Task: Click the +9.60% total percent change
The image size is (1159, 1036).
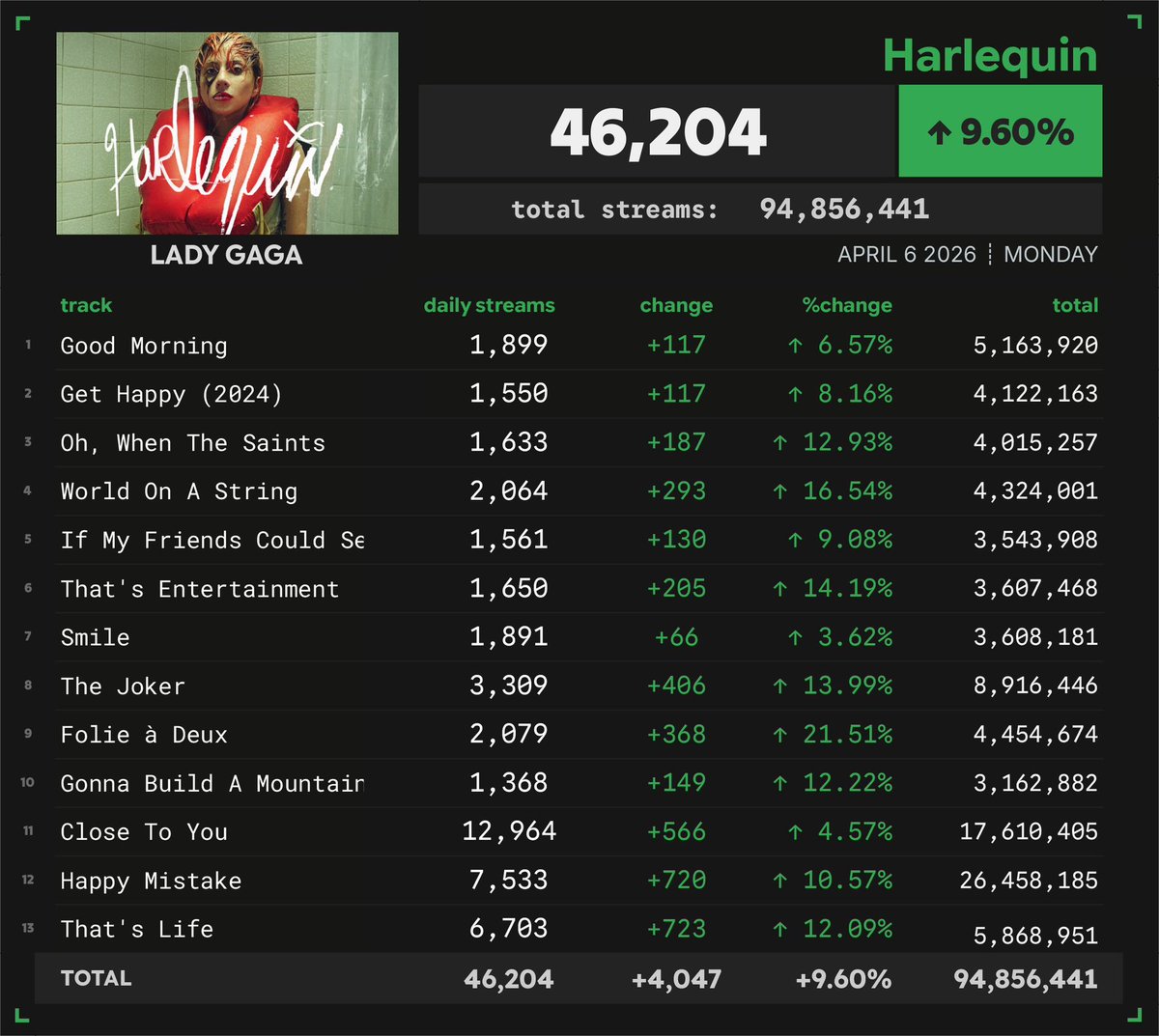Action: [843, 979]
